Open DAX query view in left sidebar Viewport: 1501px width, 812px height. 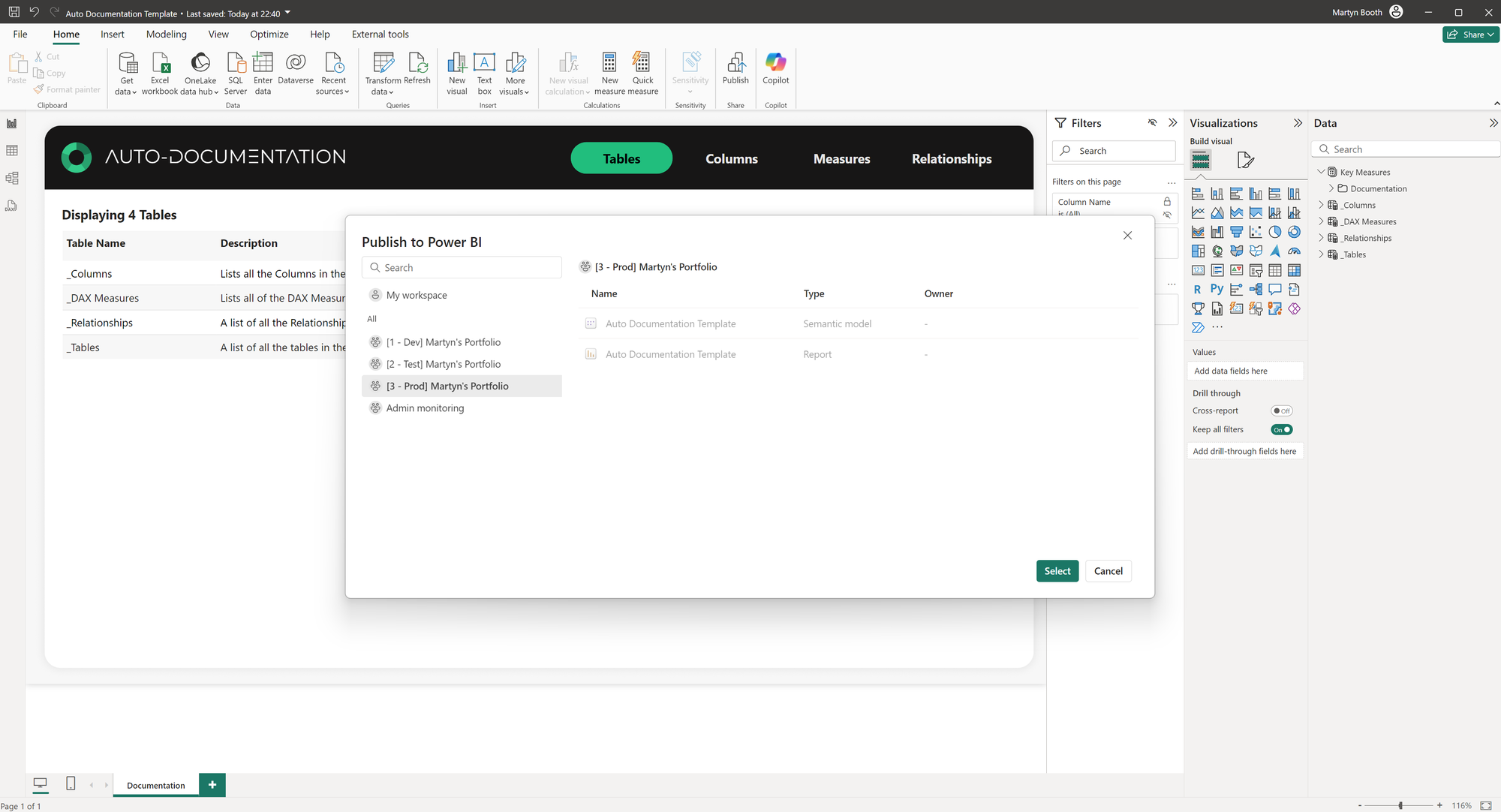[12, 206]
